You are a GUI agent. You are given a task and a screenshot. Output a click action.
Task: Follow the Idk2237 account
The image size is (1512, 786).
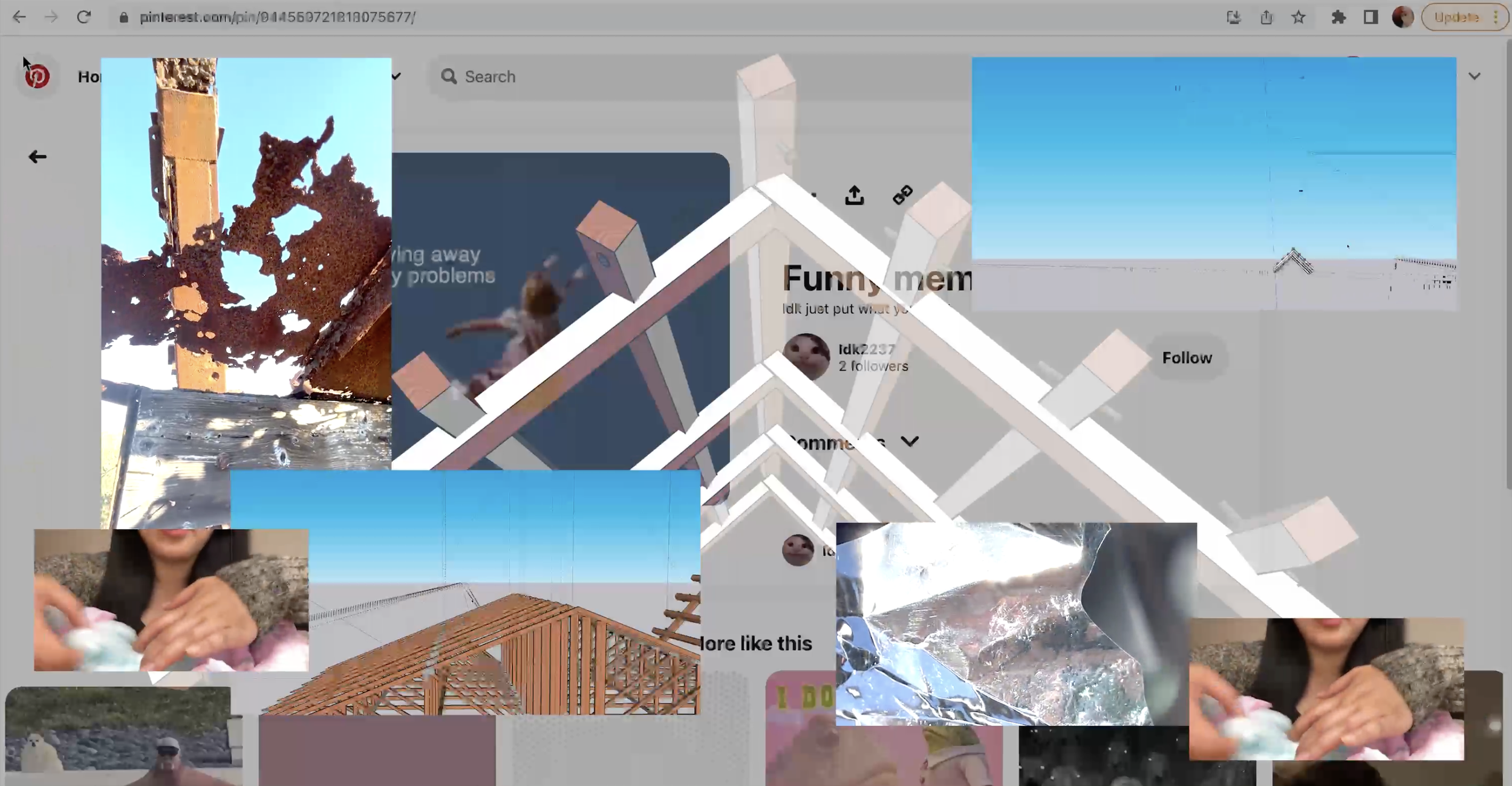pos(1187,358)
